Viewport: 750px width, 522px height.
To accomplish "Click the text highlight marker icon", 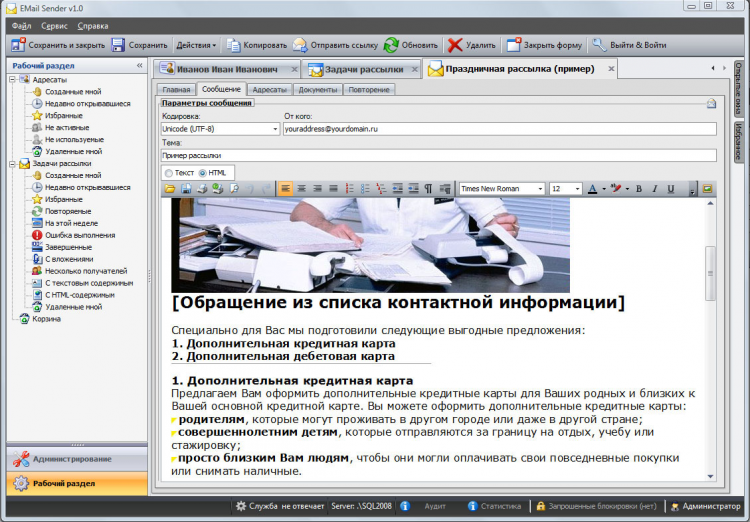I will click(x=616, y=189).
